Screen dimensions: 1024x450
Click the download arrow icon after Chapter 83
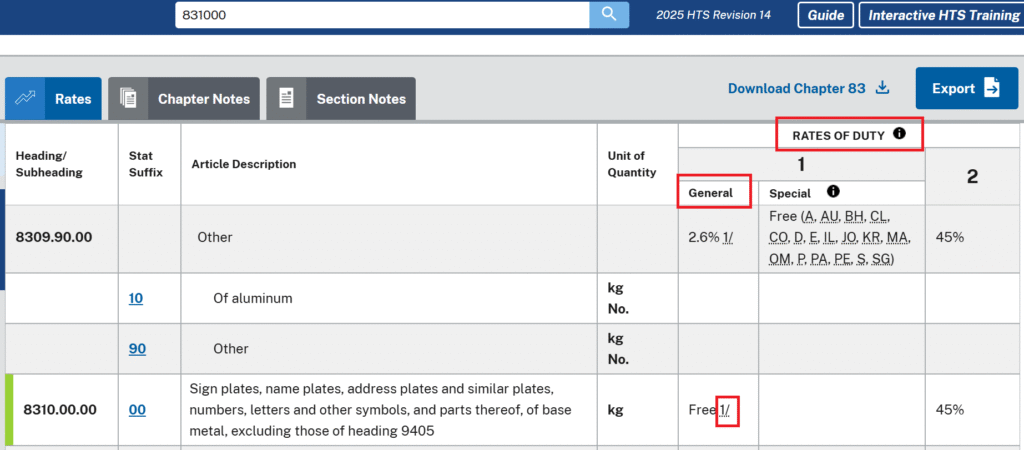(882, 88)
